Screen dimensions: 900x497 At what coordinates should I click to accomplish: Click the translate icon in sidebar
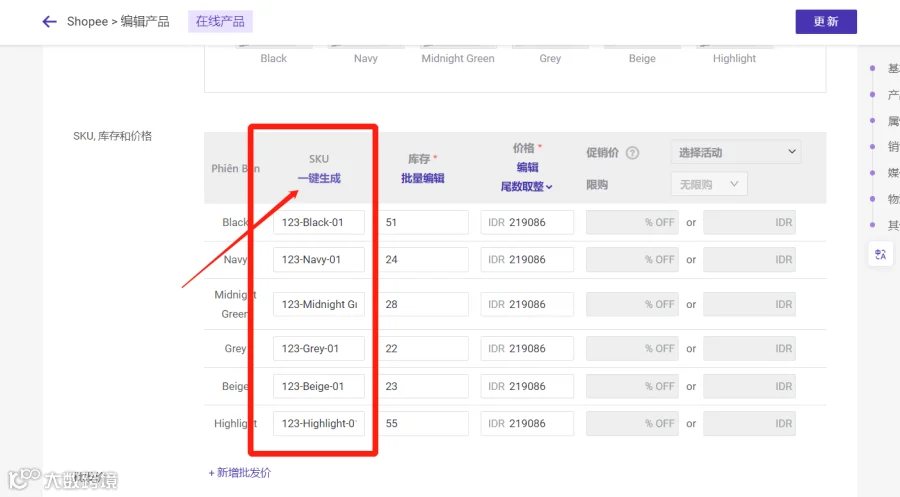880,254
